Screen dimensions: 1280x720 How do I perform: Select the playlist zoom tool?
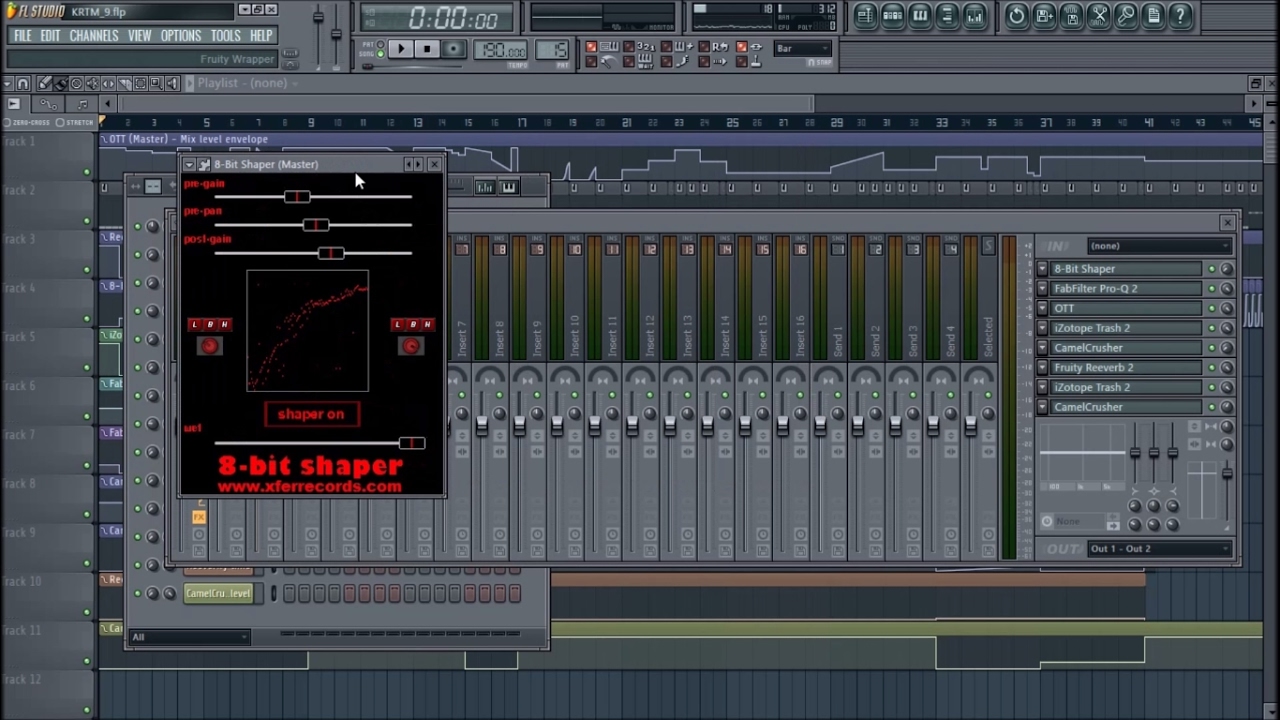pos(156,83)
